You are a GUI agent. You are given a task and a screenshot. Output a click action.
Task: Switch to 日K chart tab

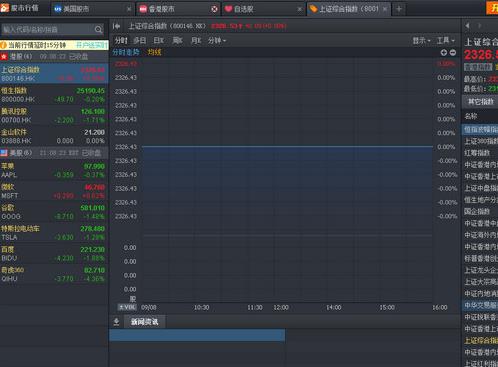pos(158,41)
